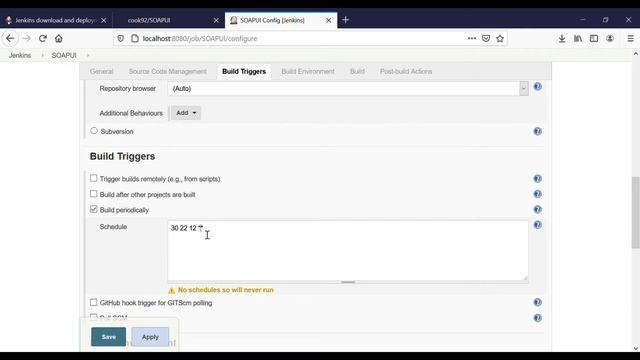Click the Schedule textarea resize handle bar
This screenshot has height=360, width=640.
[x=348, y=282]
